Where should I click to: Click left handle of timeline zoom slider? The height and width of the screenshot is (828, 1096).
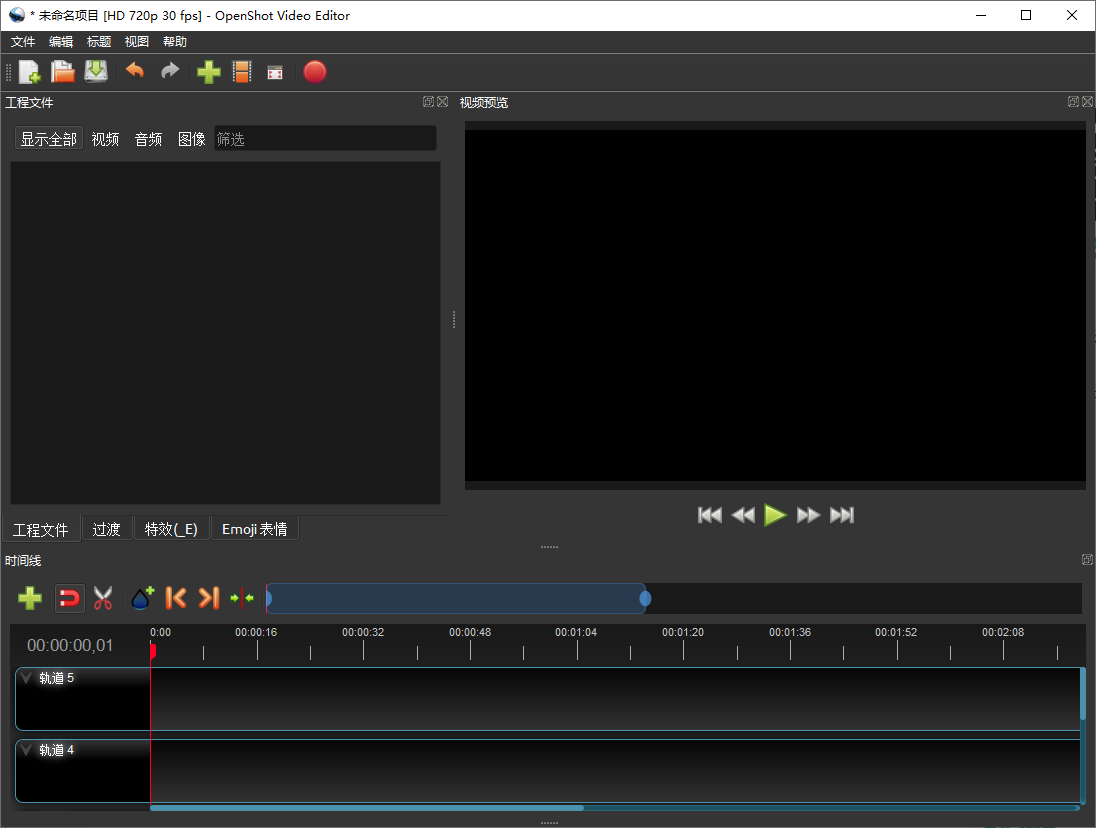pyautogui.click(x=268, y=598)
